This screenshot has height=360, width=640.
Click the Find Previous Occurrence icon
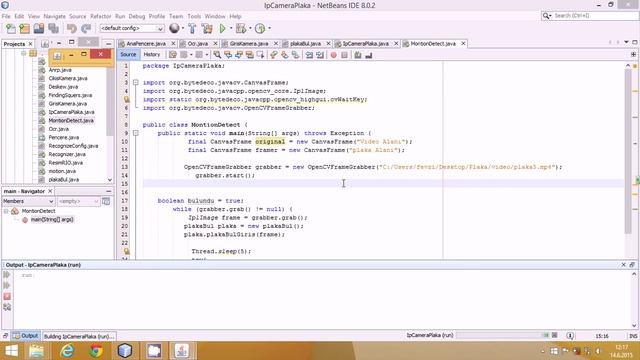coord(228,55)
